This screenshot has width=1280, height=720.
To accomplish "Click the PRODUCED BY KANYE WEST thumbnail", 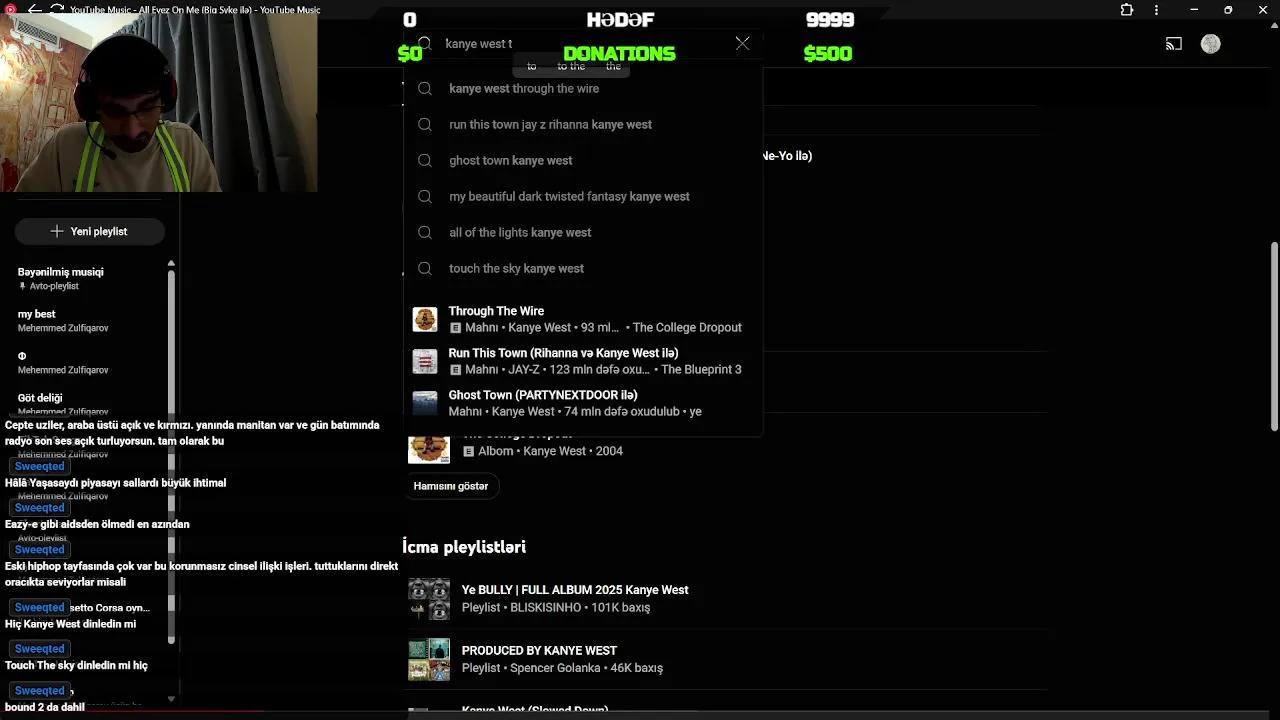I will click(429, 659).
